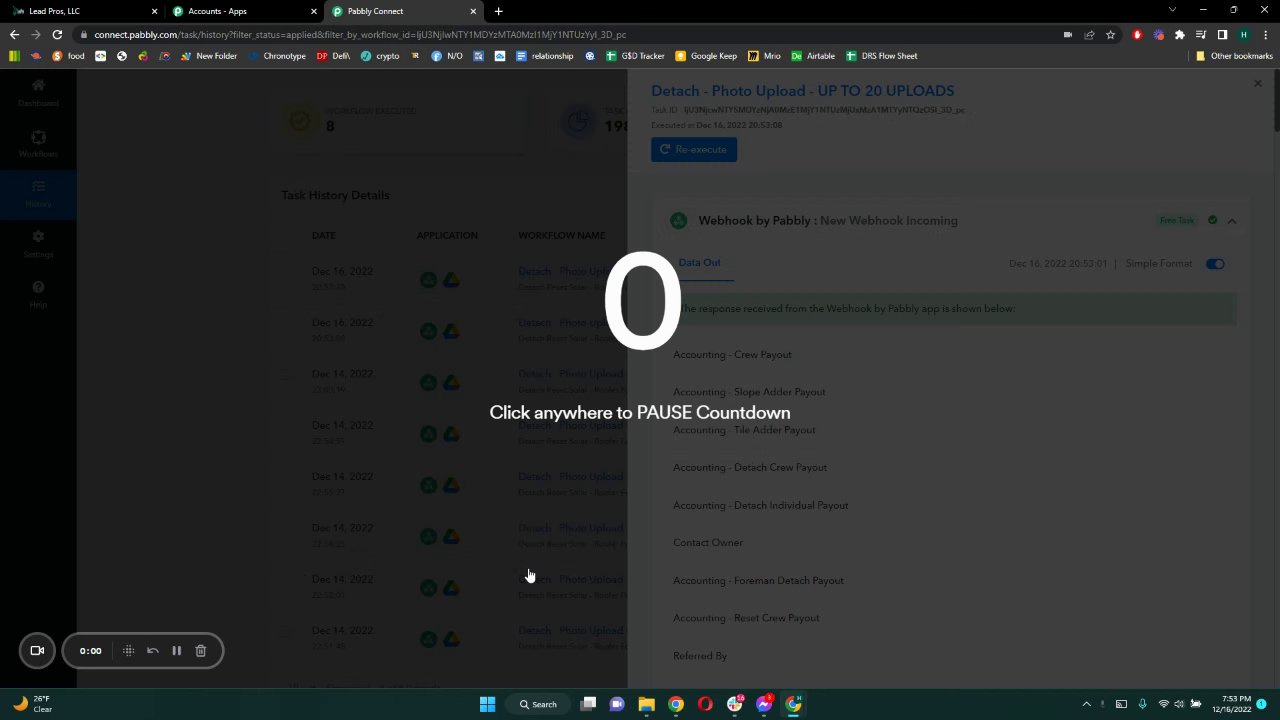1280x720 pixels.
Task: Open the Windows Start menu
Action: coord(487,704)
